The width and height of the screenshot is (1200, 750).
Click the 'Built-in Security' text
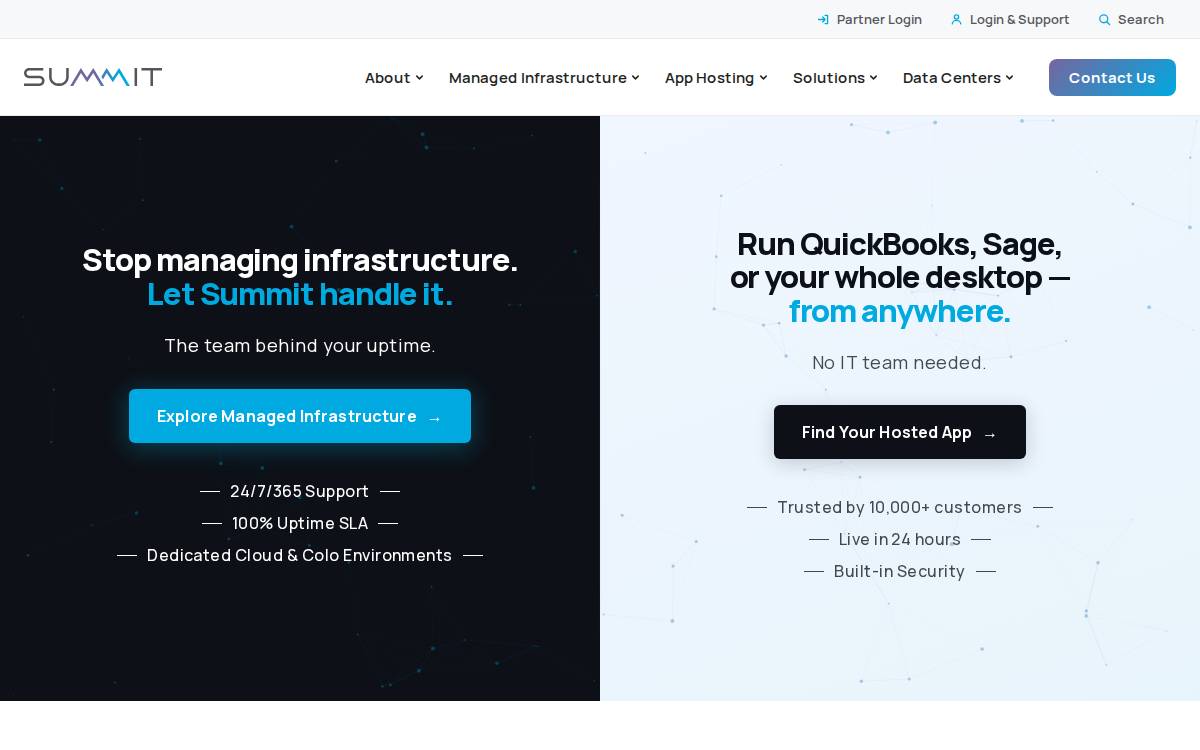point(899,571)
